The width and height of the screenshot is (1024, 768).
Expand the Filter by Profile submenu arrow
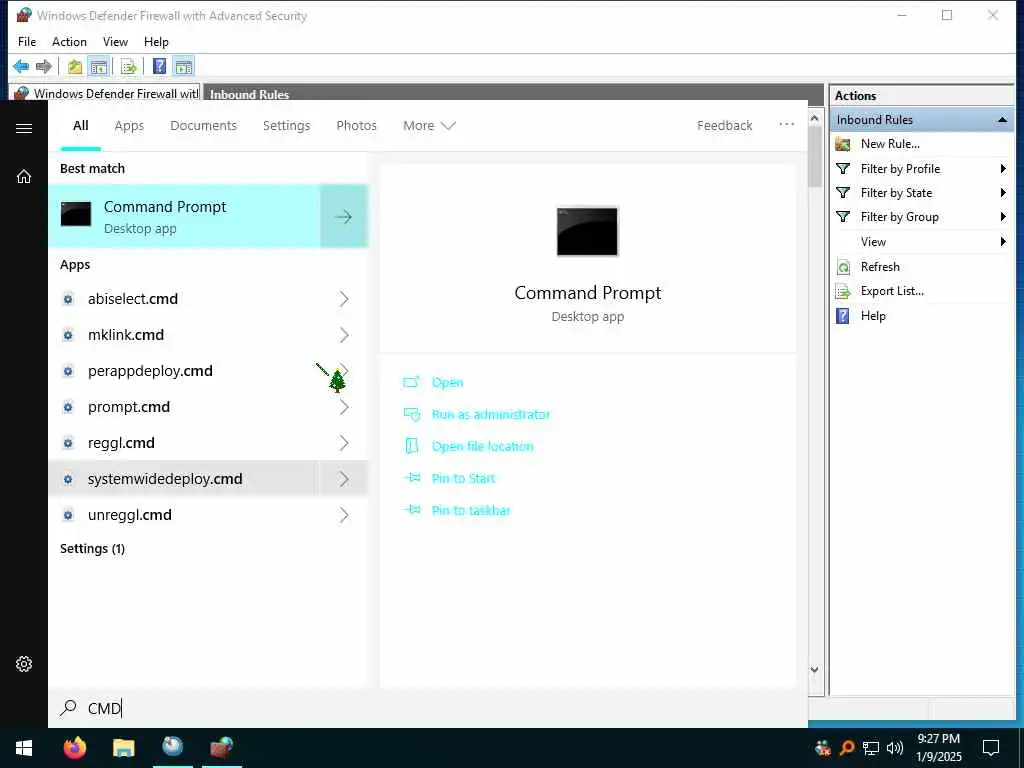pyautogui.click(x=1003, y=169)
